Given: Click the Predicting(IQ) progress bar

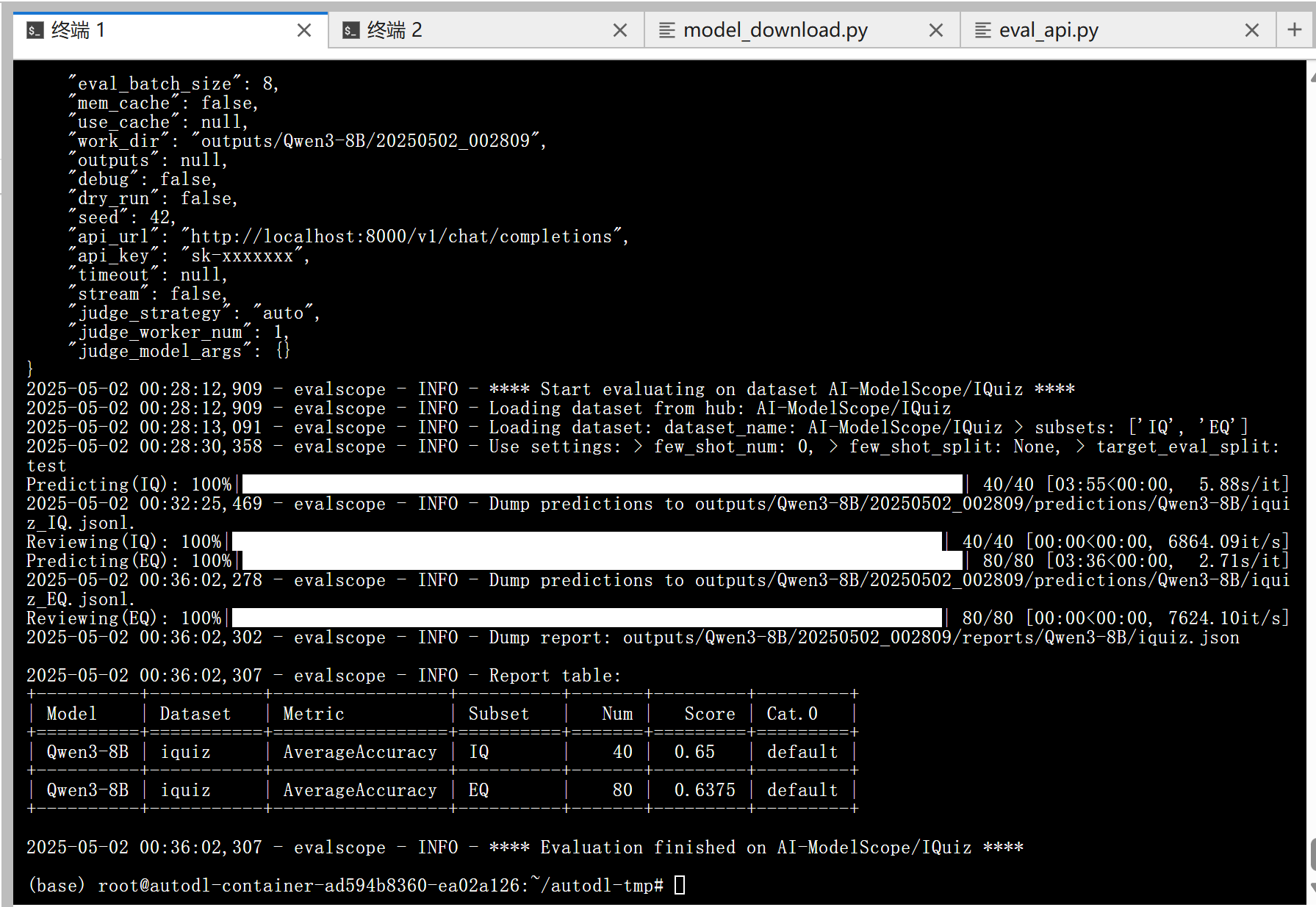Looking at the screenshot, I should (x=602, y=484).
